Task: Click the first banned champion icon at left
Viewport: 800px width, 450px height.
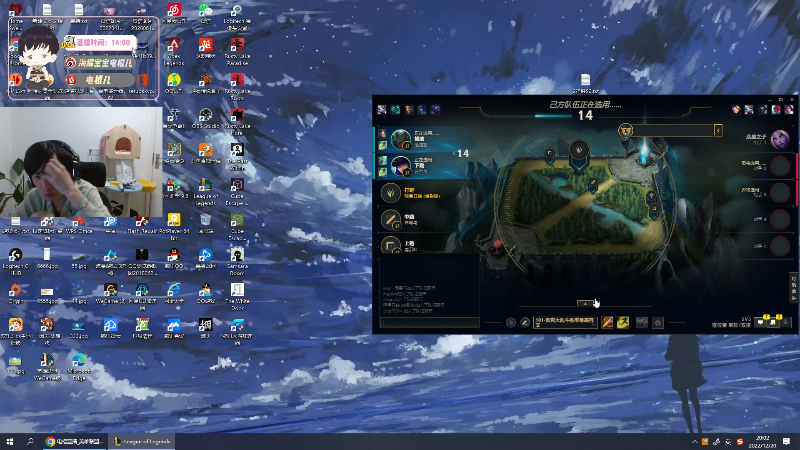Action: point(382,110)
